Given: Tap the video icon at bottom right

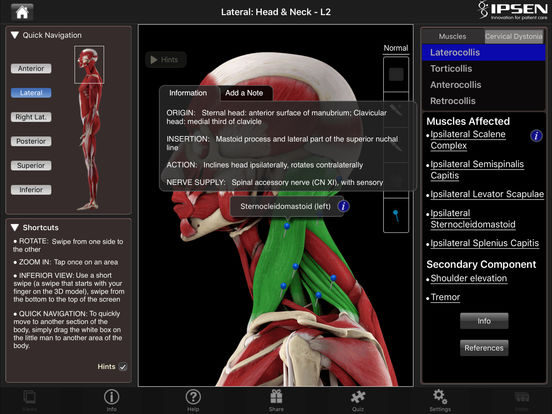Looking at the screenshot, I should (x=522, y=400).
